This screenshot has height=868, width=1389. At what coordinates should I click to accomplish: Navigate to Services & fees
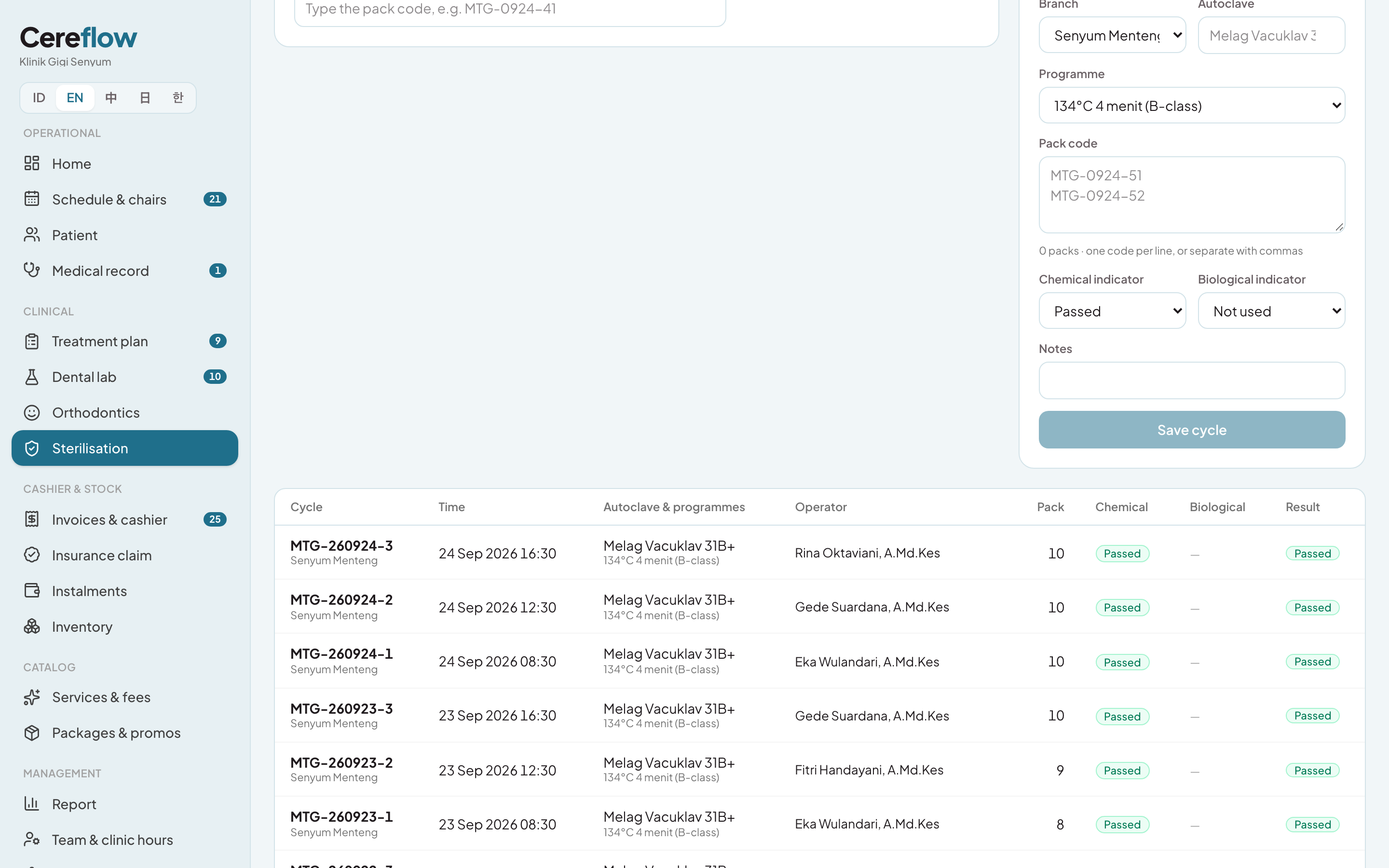pyautogui.click(x=124, y=697)
